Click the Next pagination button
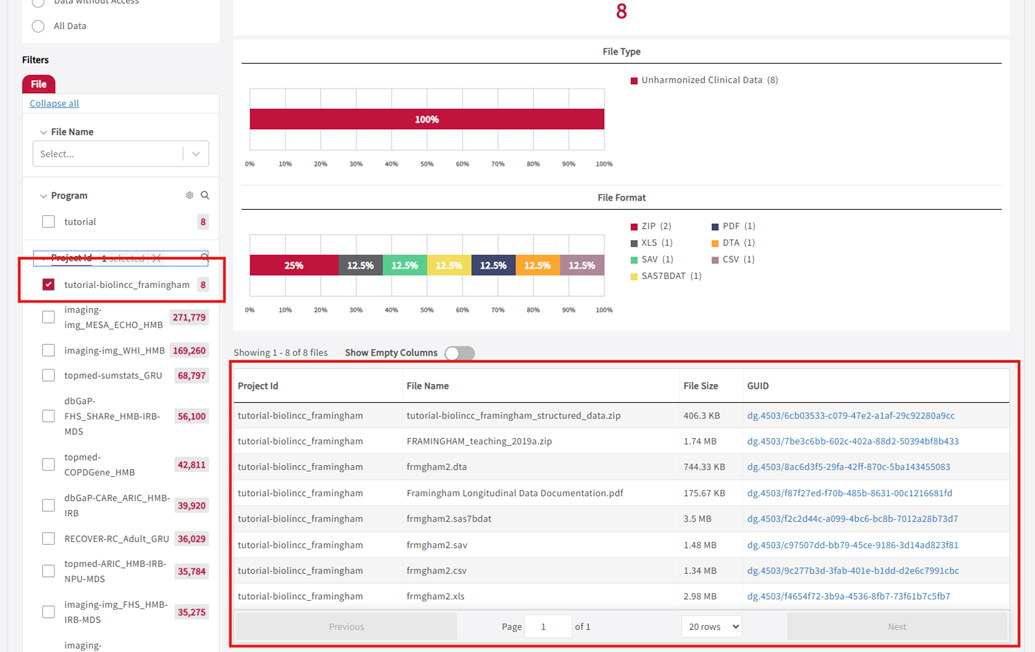The width and height of the screenshot is (1035, 652). click(896, 625)
